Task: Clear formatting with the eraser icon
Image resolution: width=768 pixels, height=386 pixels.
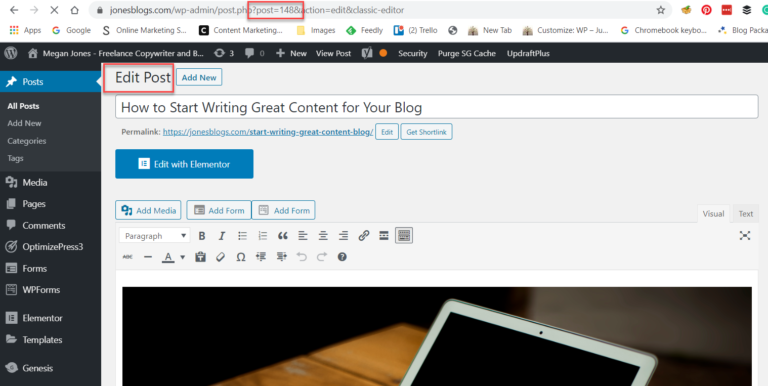Action: point(220,257)
